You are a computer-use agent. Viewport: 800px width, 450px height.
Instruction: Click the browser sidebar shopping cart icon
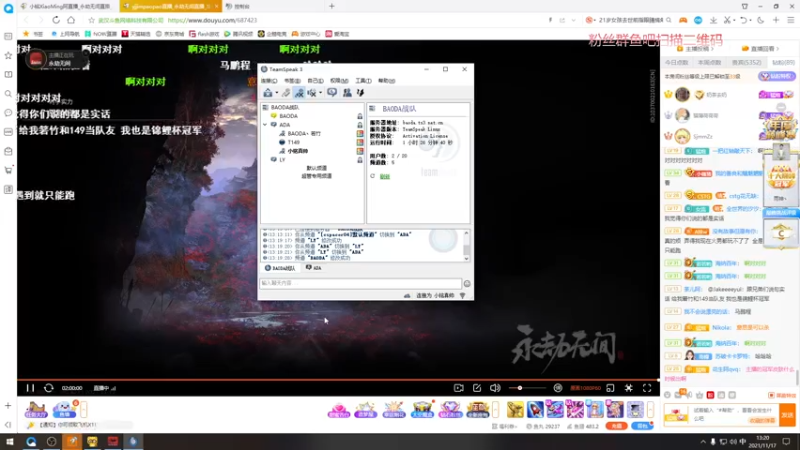tap(8, 170)
